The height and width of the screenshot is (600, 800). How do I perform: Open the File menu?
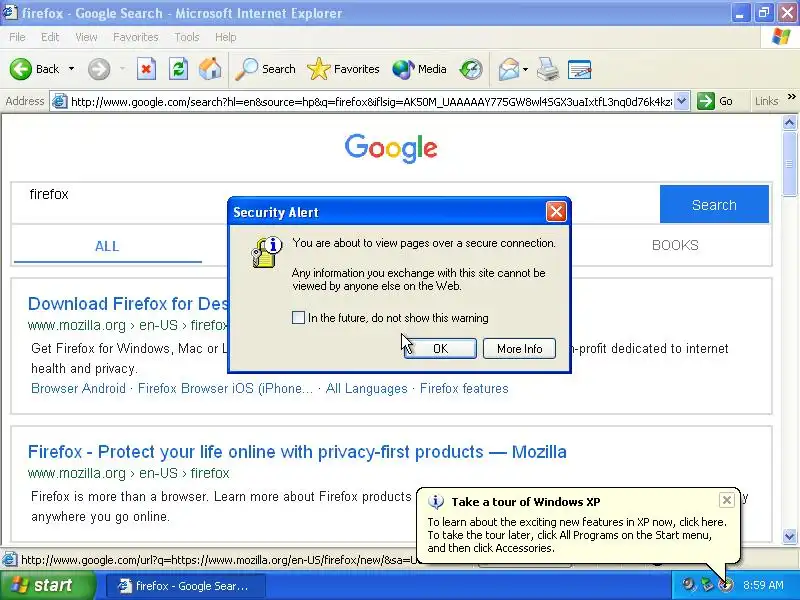(17, 37)
